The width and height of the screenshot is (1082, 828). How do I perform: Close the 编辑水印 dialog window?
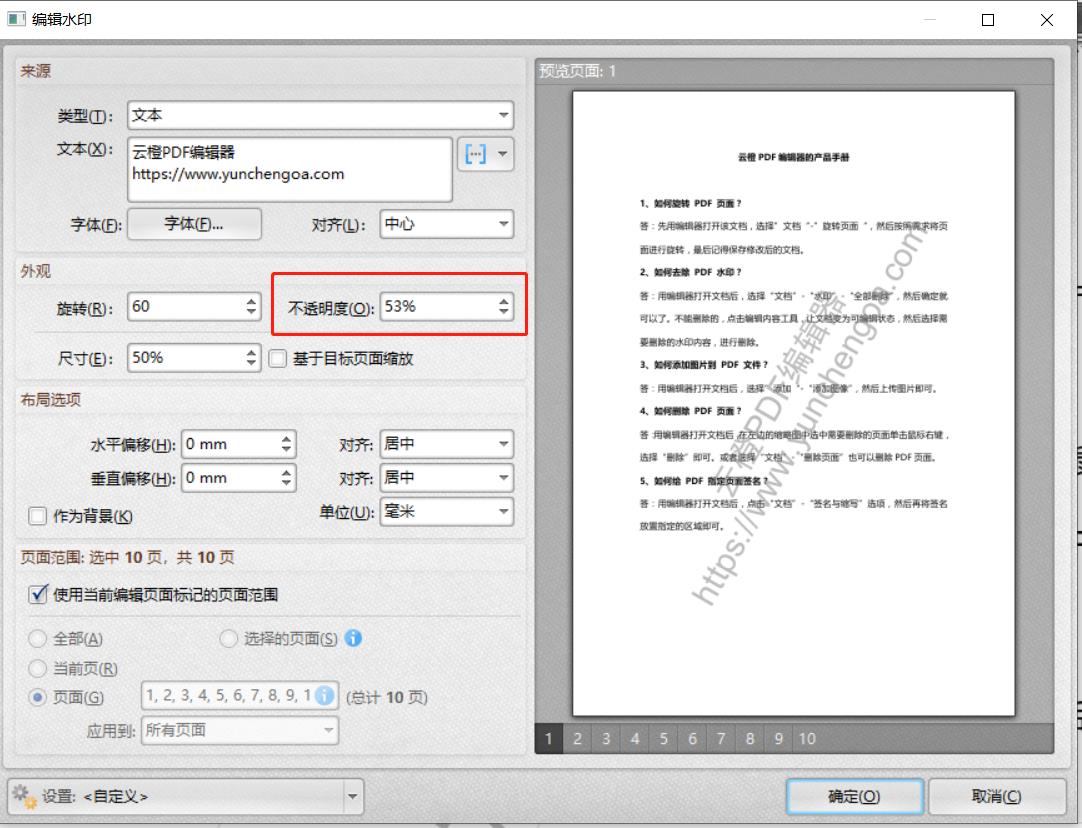[1047, 20]
